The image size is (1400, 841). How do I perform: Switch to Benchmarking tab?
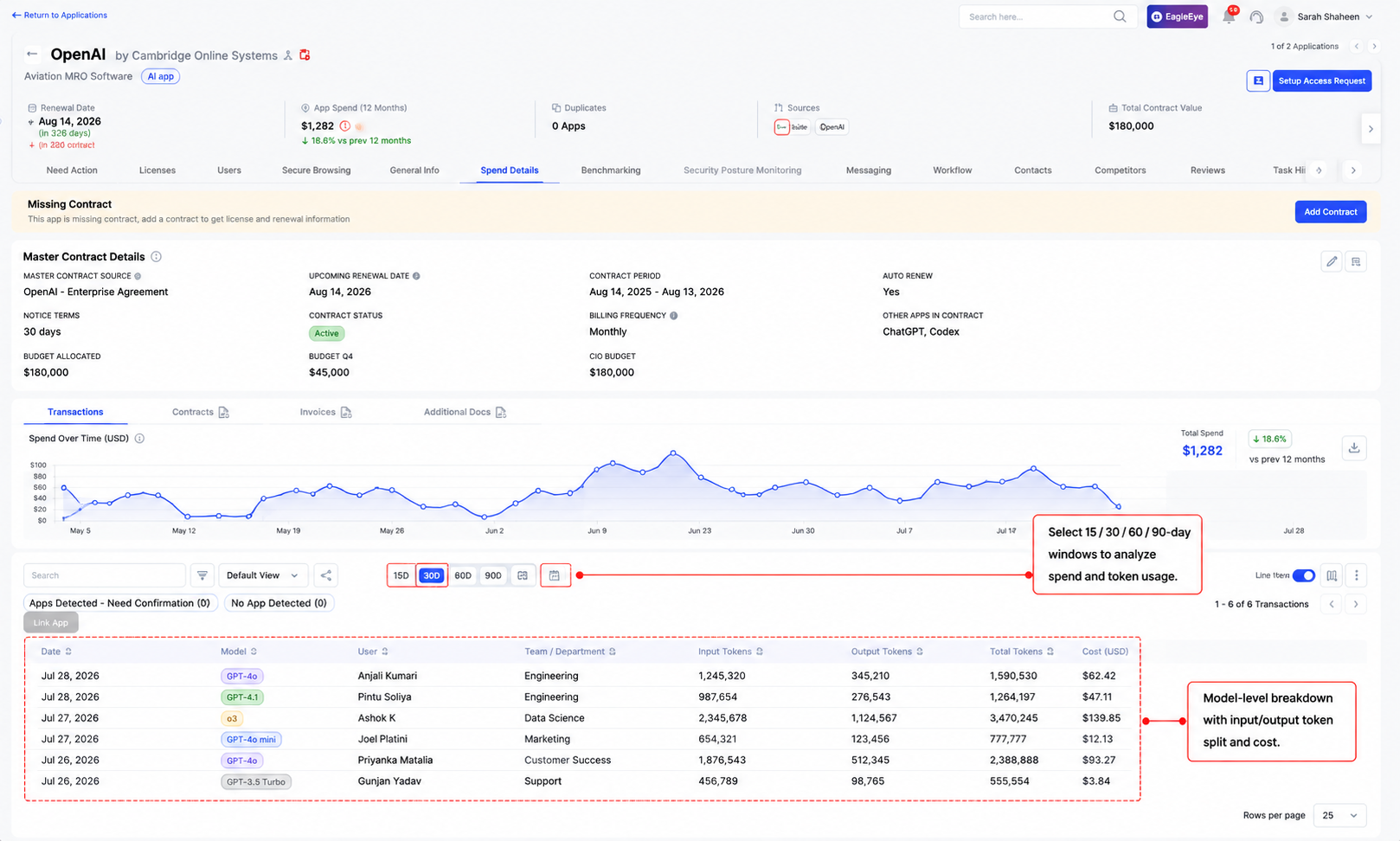(611, 170)
